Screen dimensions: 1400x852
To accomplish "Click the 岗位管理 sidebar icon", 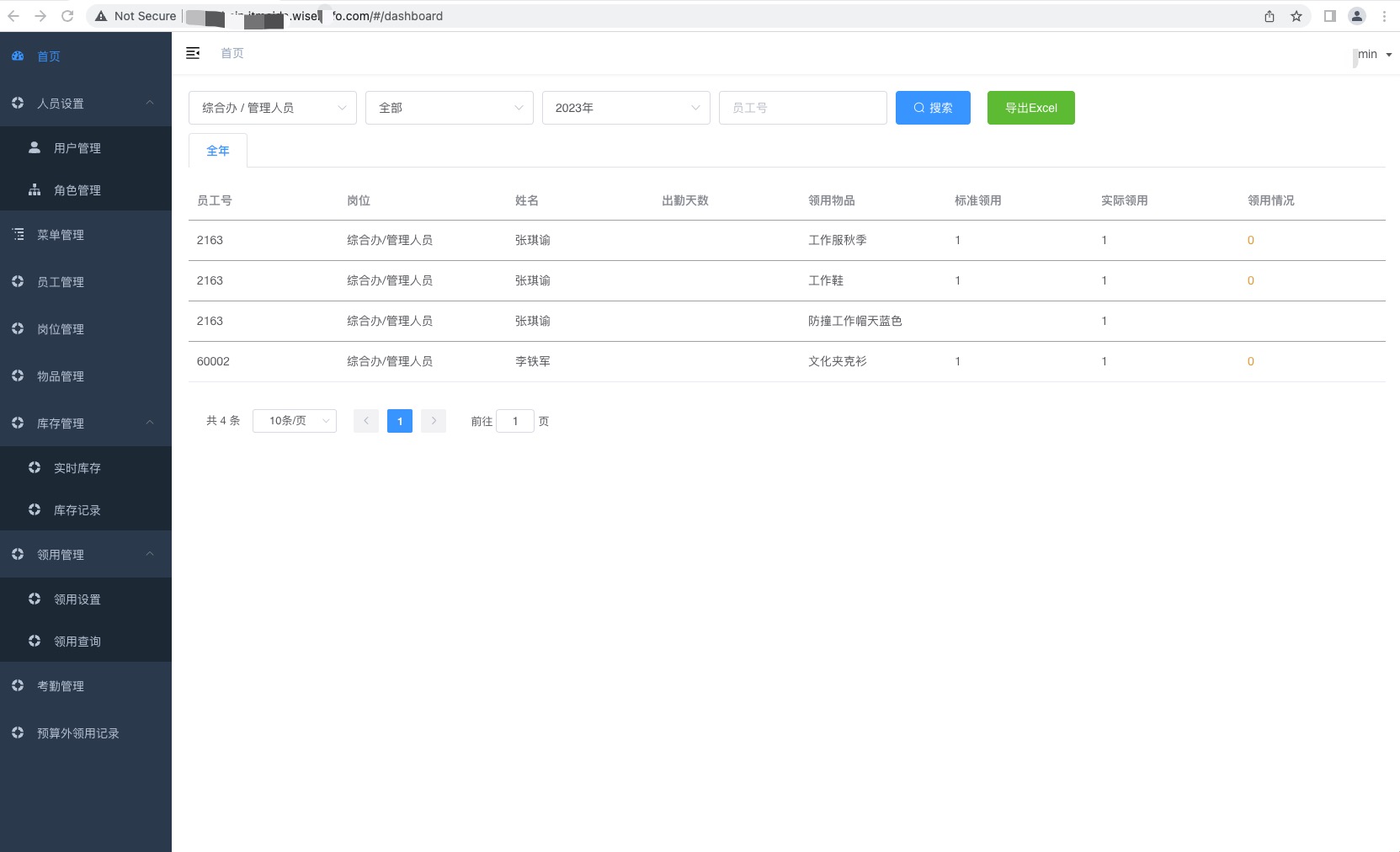I will tap(18, 328).
